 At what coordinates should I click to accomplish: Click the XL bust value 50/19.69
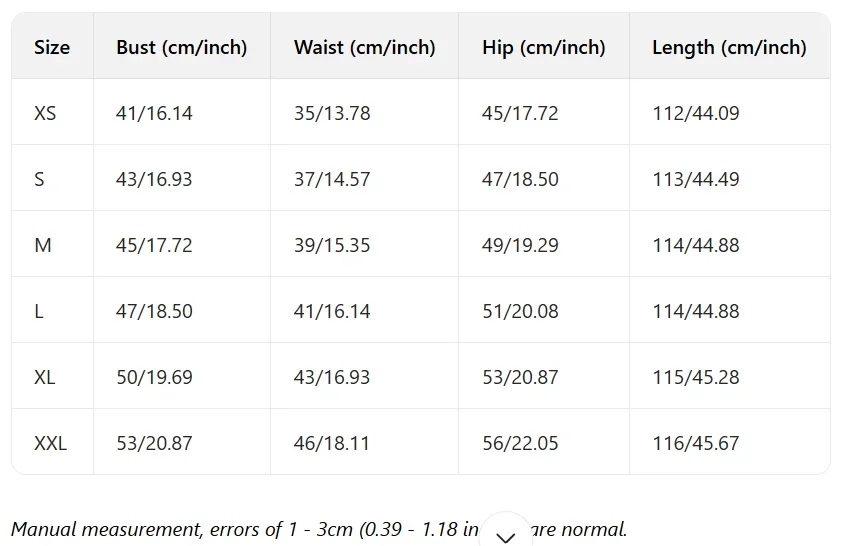pos(154,377)
